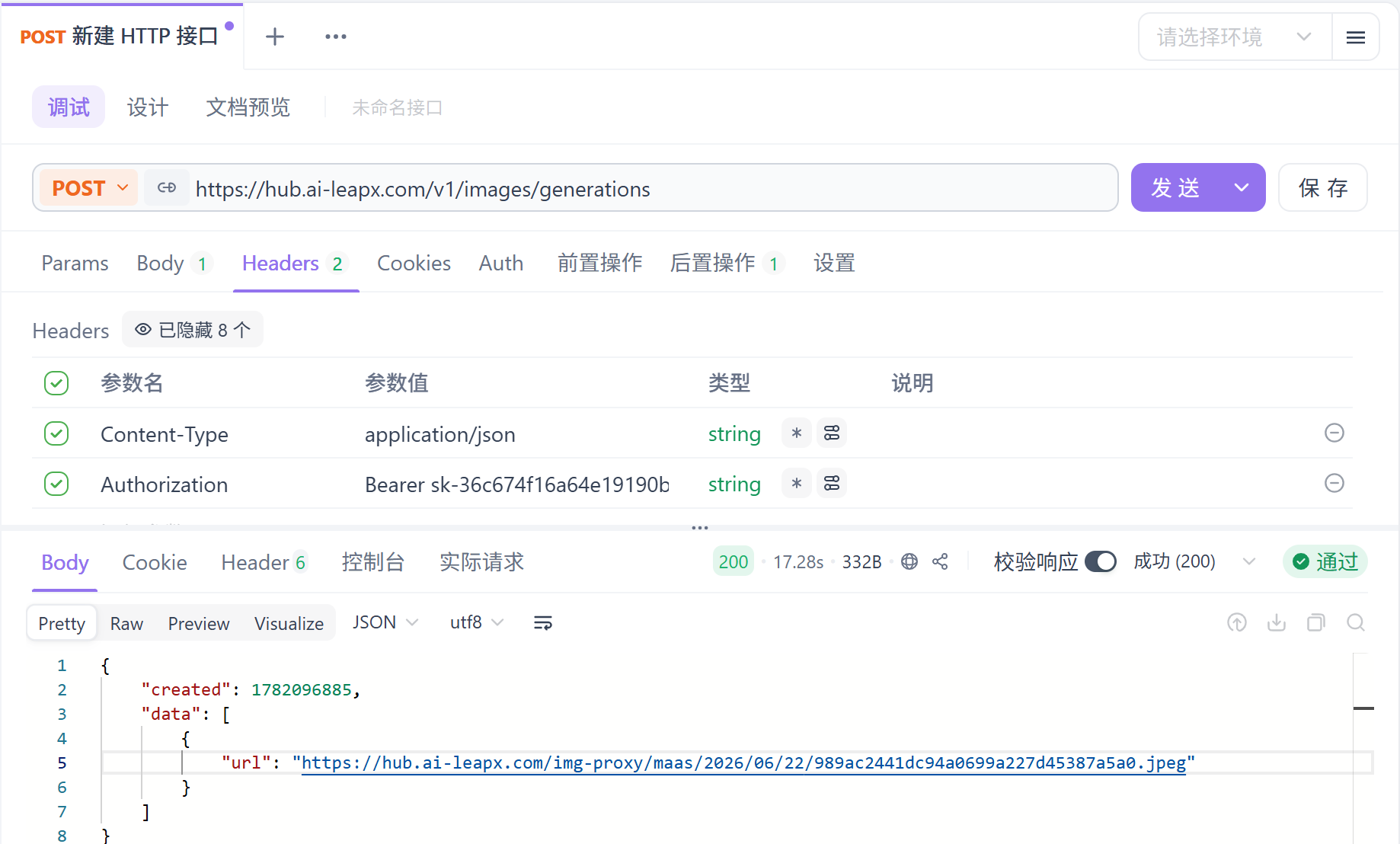The height and width of the screenshot is (844, 1400).
Task: Open the 后置操作 tab
Action: click(x=727, y=263)
